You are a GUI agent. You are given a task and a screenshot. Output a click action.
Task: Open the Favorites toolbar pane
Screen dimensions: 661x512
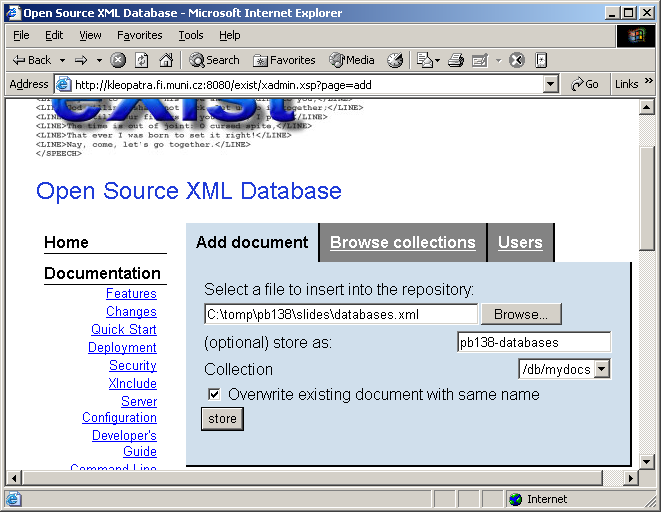(284, 60)
